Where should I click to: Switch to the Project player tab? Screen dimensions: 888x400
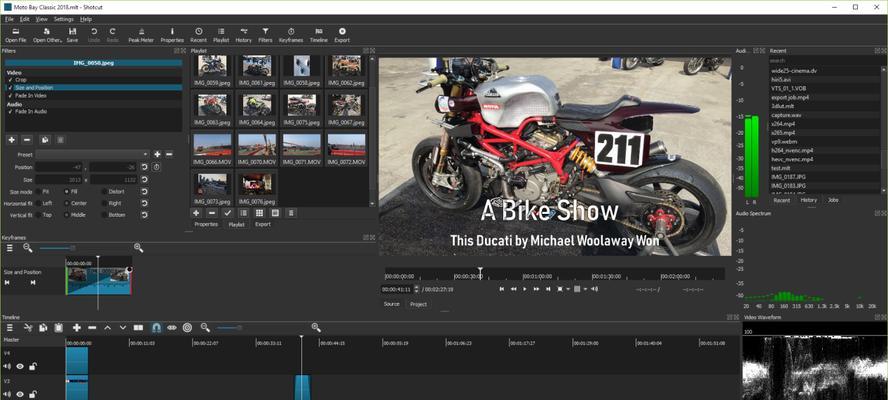[x=419, y=304]
